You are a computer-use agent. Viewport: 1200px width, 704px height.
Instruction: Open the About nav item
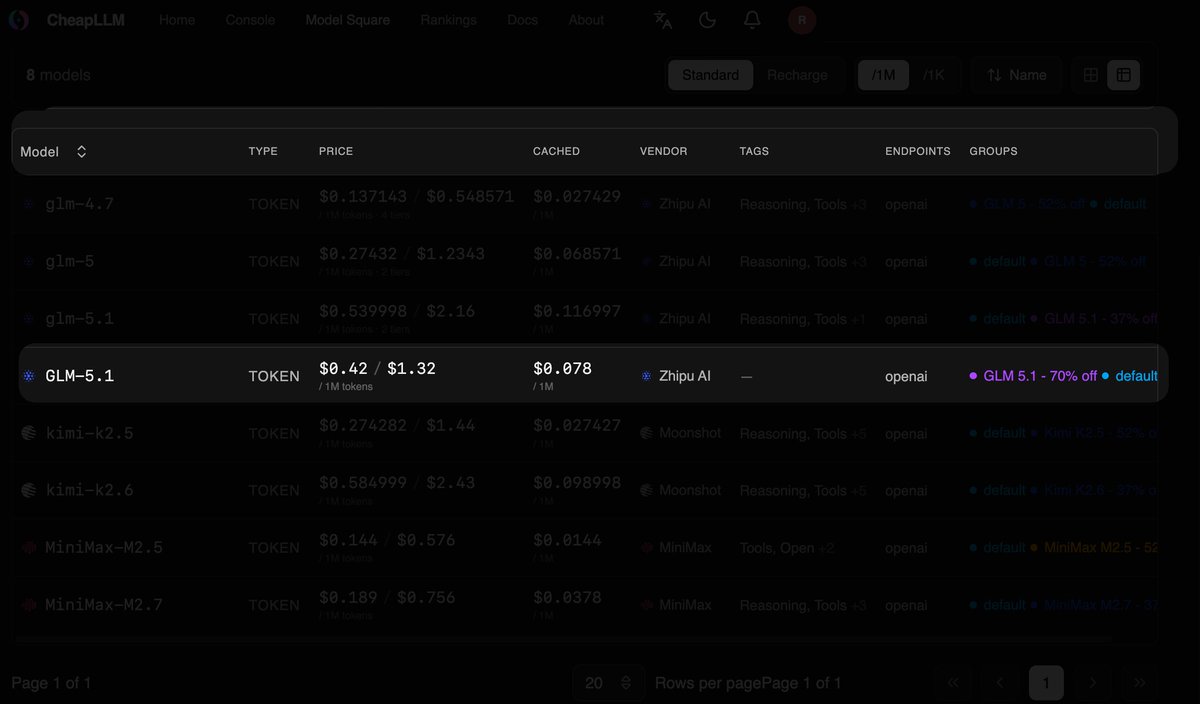pos(586,20)
